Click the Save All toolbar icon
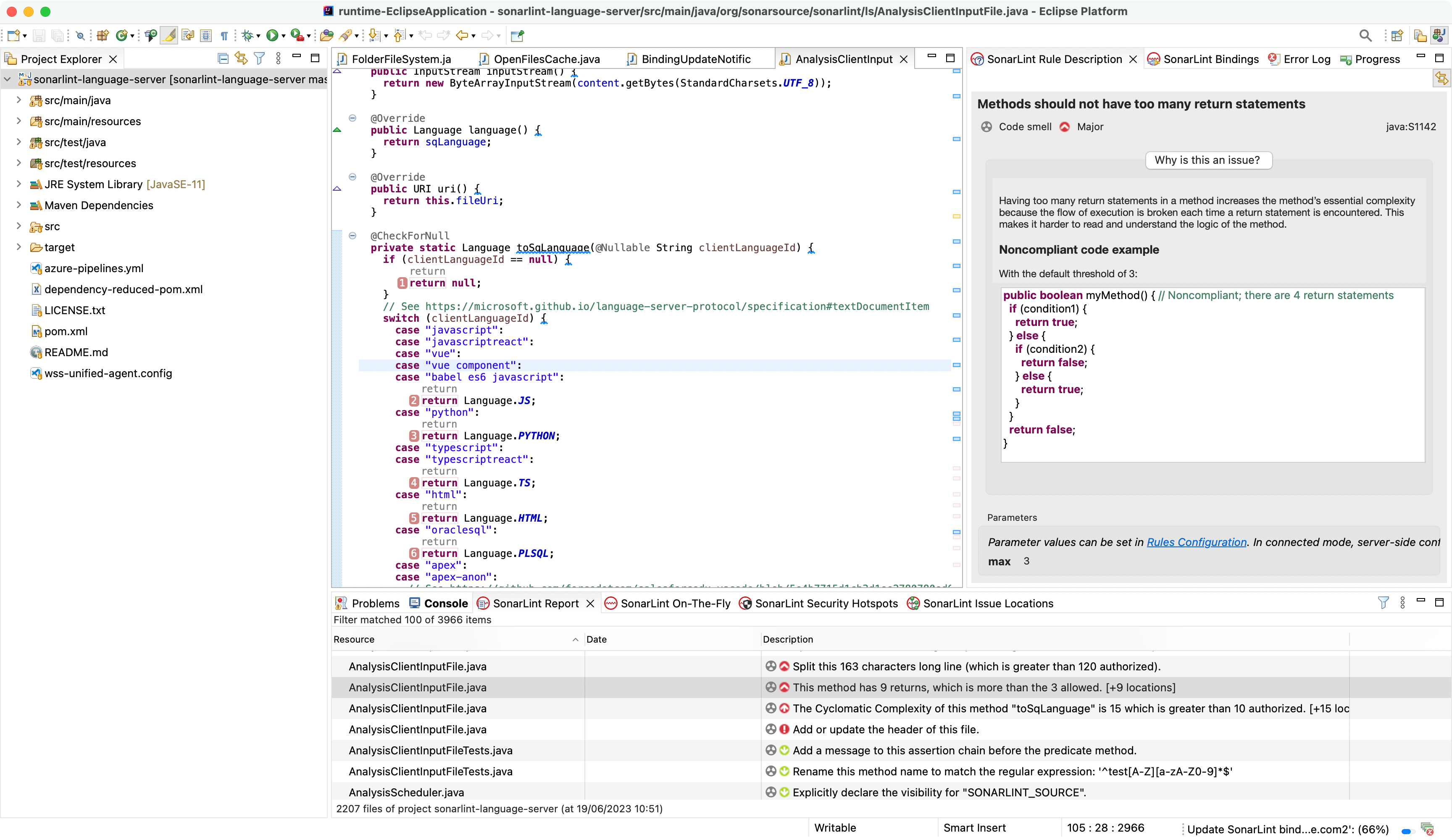Viewport: 1452px width, 840px height. [58, 36]
